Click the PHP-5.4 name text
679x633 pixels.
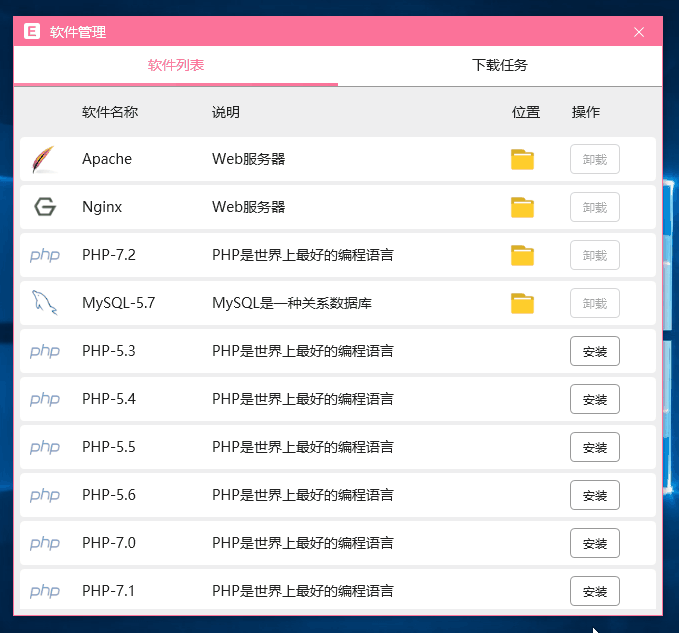[109, 399]
